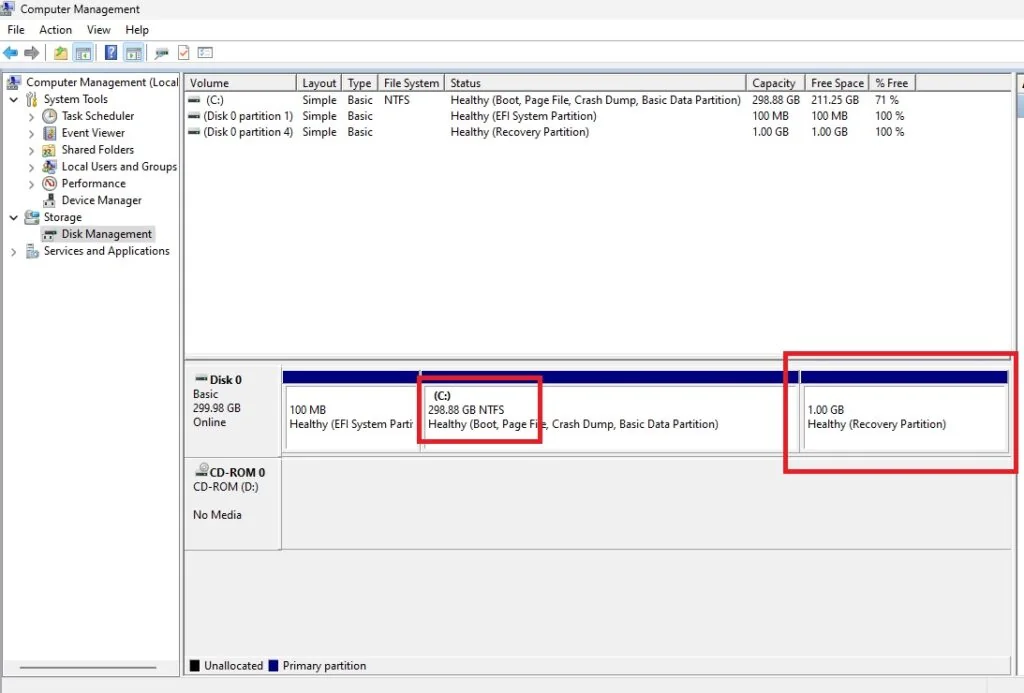
Task: Click the Computer Management (Local) root icon
Action: 13,82
